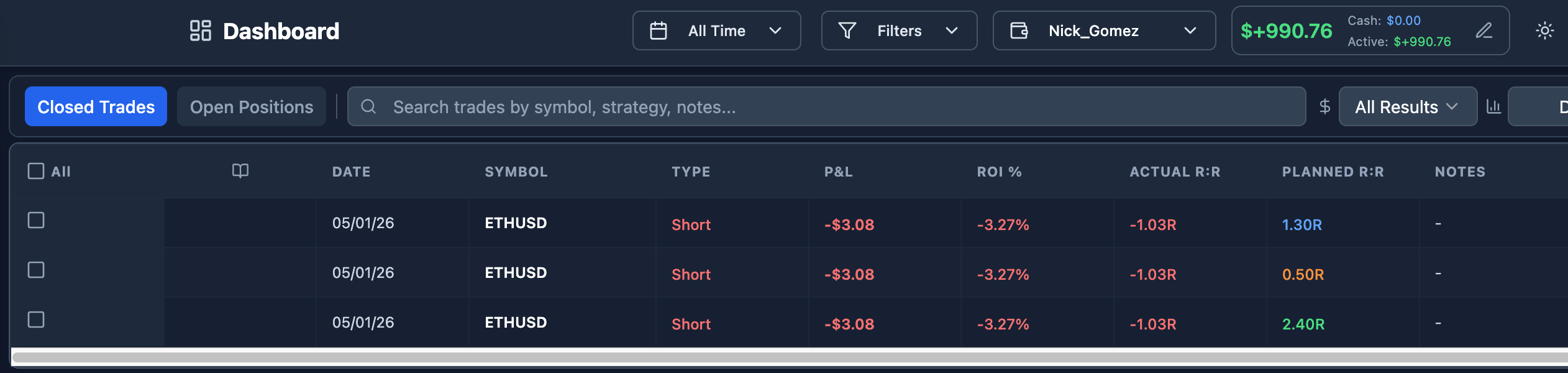Tick the checkbox for the 1.30R planned trade row
The image size is (1568, 373).
point(36,220)
